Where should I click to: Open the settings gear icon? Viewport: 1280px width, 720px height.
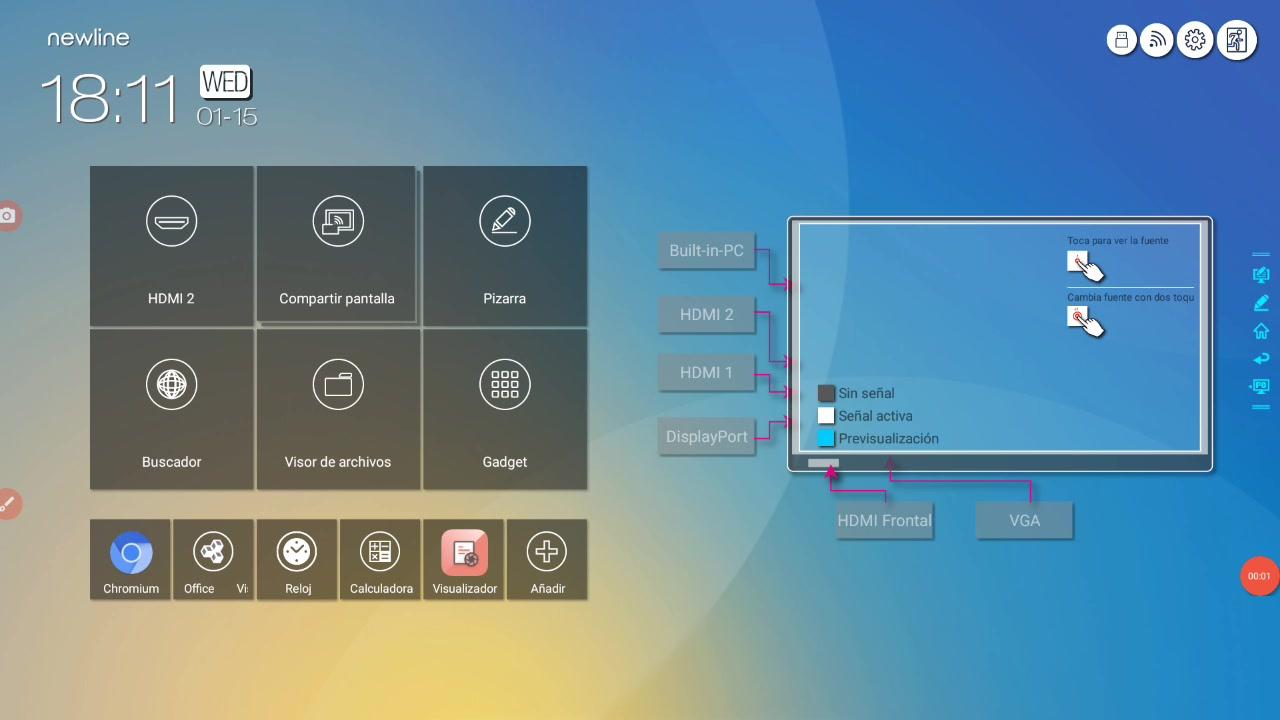point(1195,40)
